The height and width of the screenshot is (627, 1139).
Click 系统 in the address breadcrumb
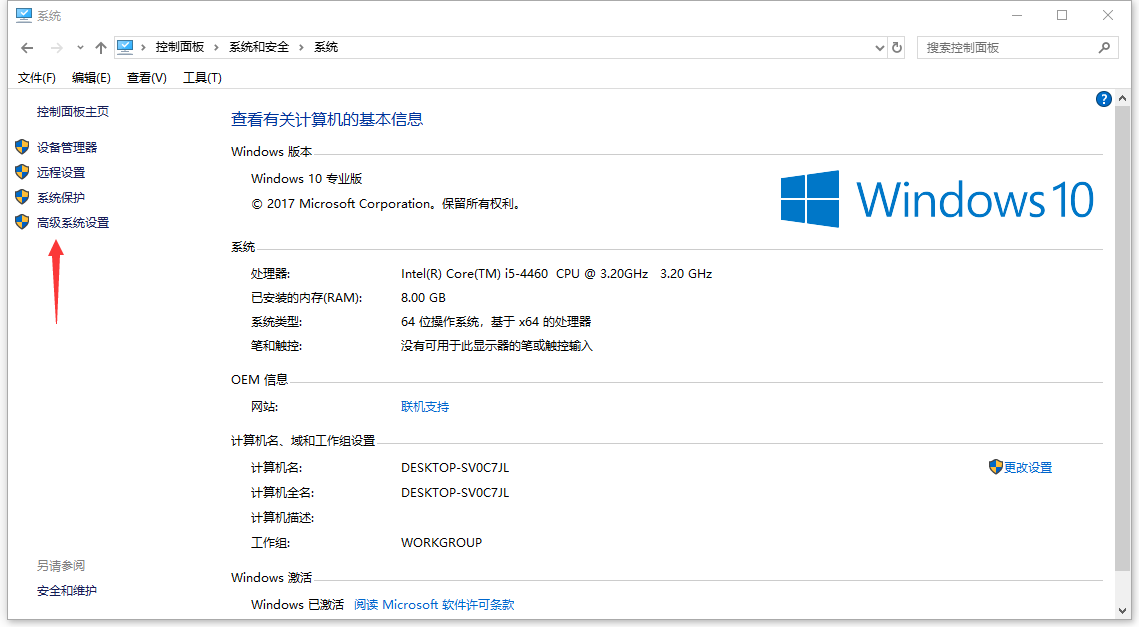point(325,47)
